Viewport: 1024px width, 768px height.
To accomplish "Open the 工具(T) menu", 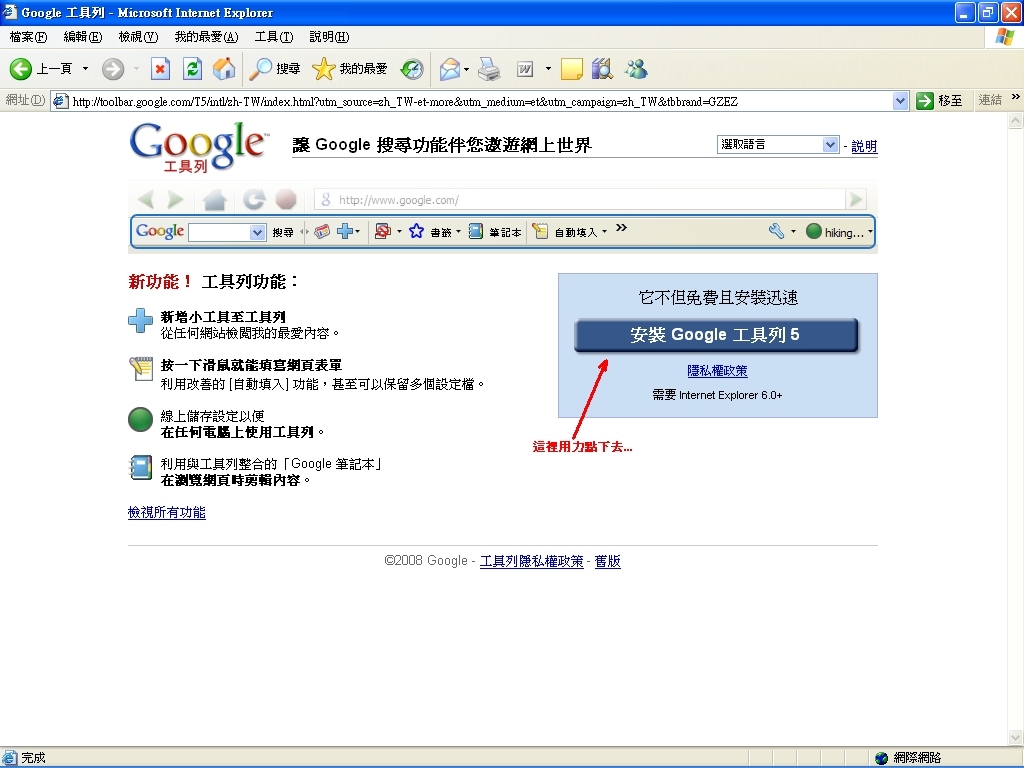I will click(274, 37).
